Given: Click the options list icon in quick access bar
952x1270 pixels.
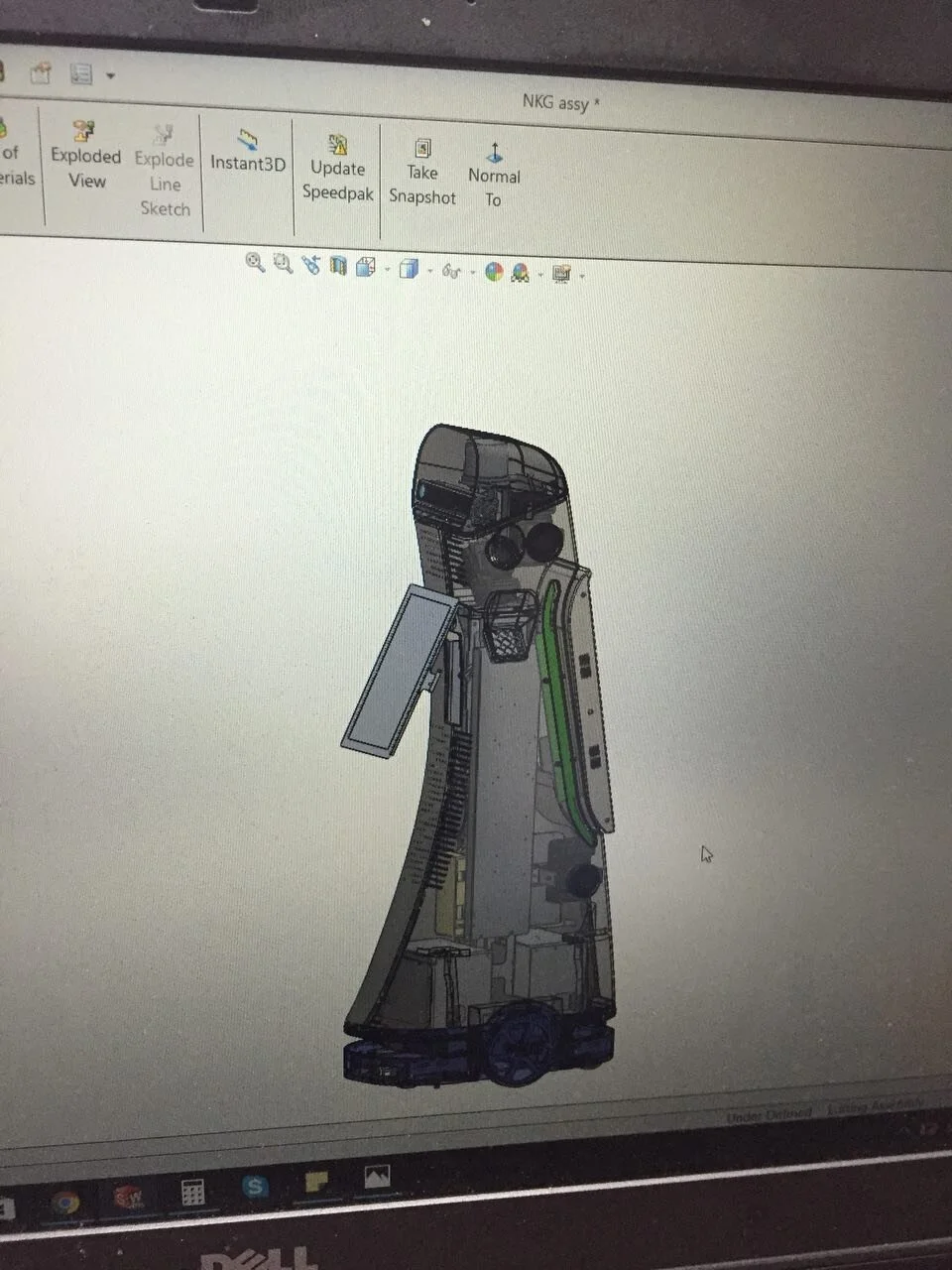Looking at the screenshot, I should (x=81, y=73).
